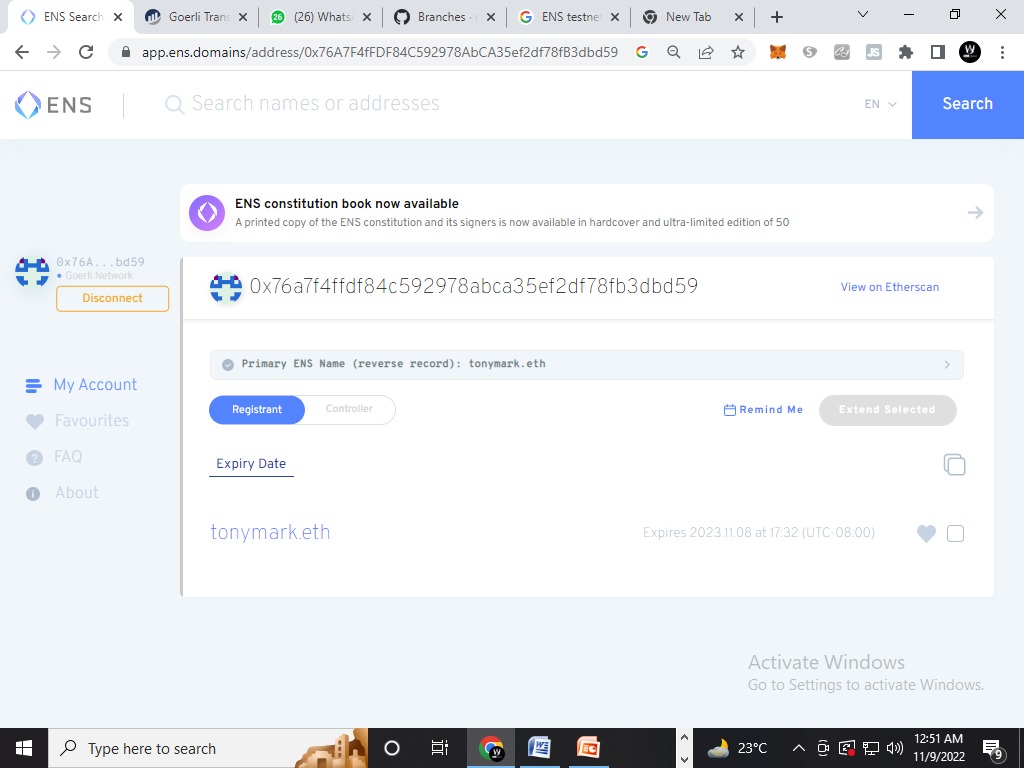Viewport: 1024px width, 768px height.
Task: Click browser forward arrow
Action: (x=54, y=52)
